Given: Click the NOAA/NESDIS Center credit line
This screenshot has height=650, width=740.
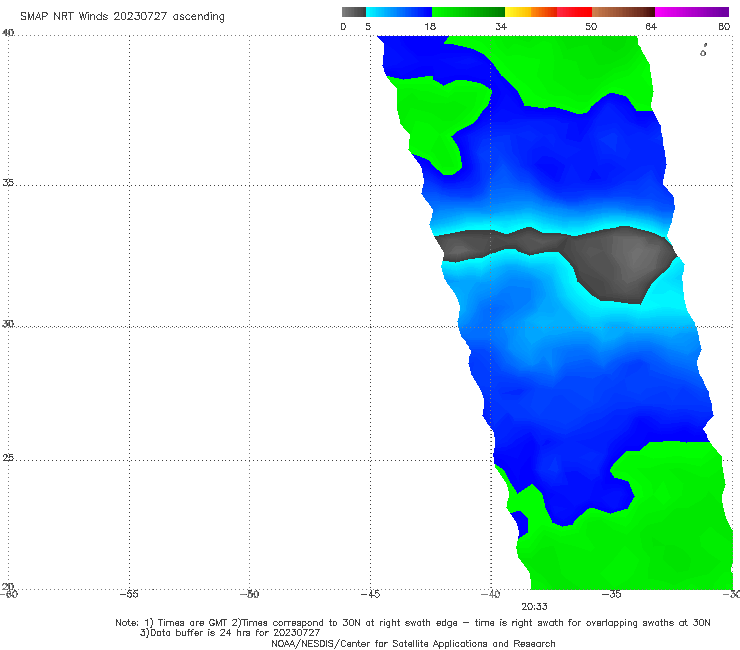Looking at the screenshot, I should (x=413, y=643).
